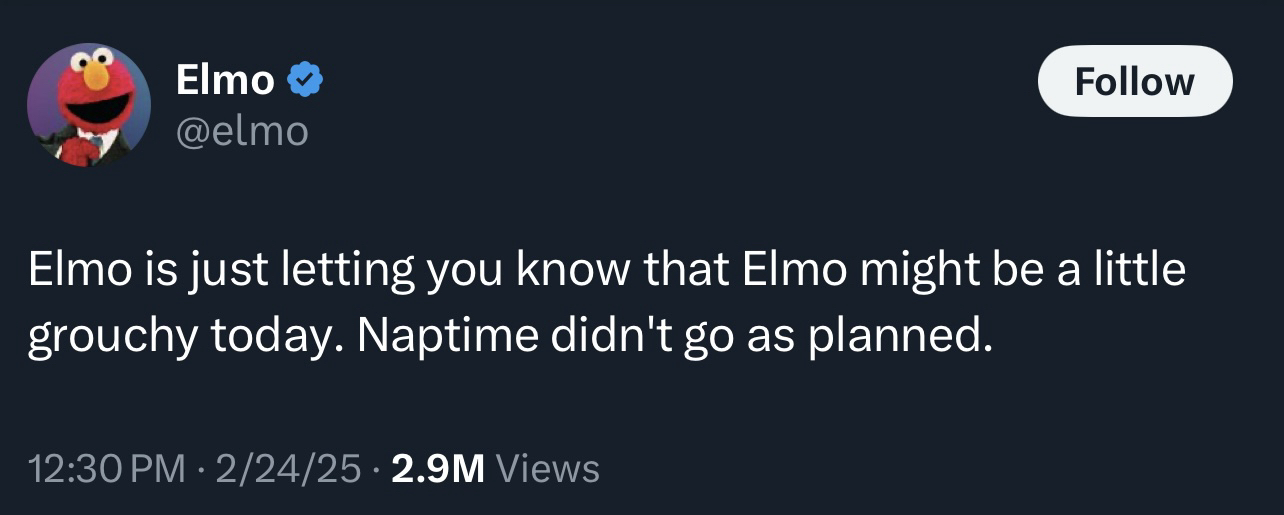Click Elmo's orange nose in the avatar
This screenshot has width=1284, height=515.
tap(95, 75)
